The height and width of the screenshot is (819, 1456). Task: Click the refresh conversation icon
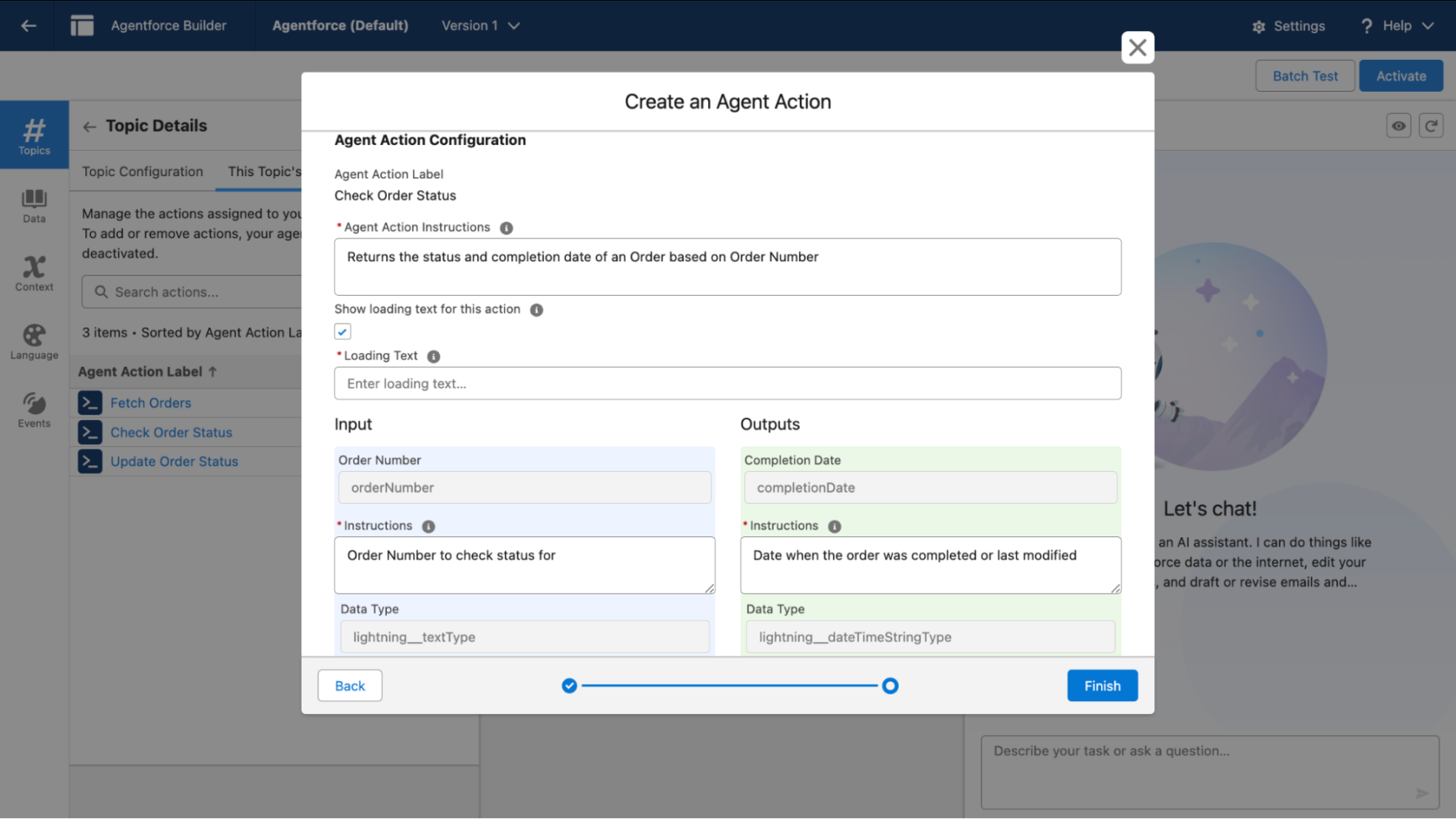click(x=1431, y=125)
